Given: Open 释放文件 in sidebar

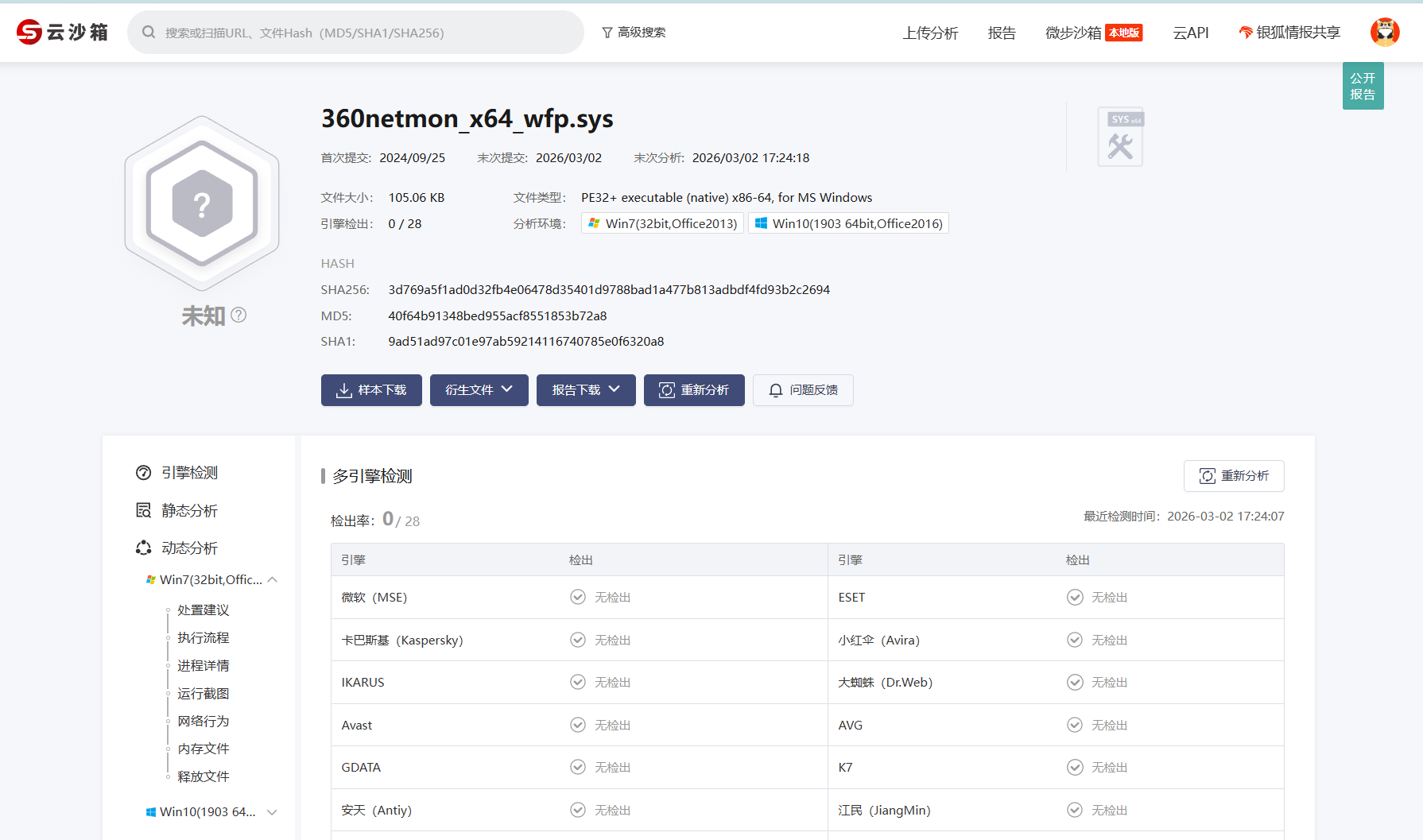Looking at the screenshot, I should coord(204,776).
